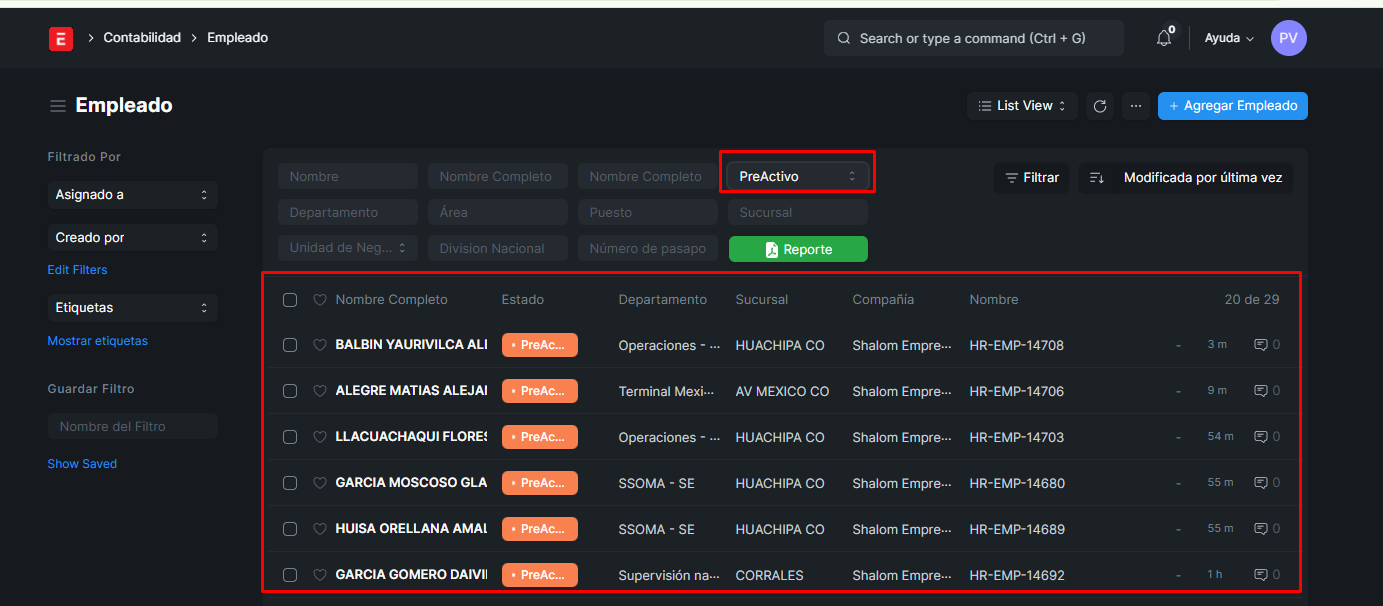Open the three-dots more options menu
Image resolution: width=1383 pixels, height=606 pixels.
pos(1135,106)
